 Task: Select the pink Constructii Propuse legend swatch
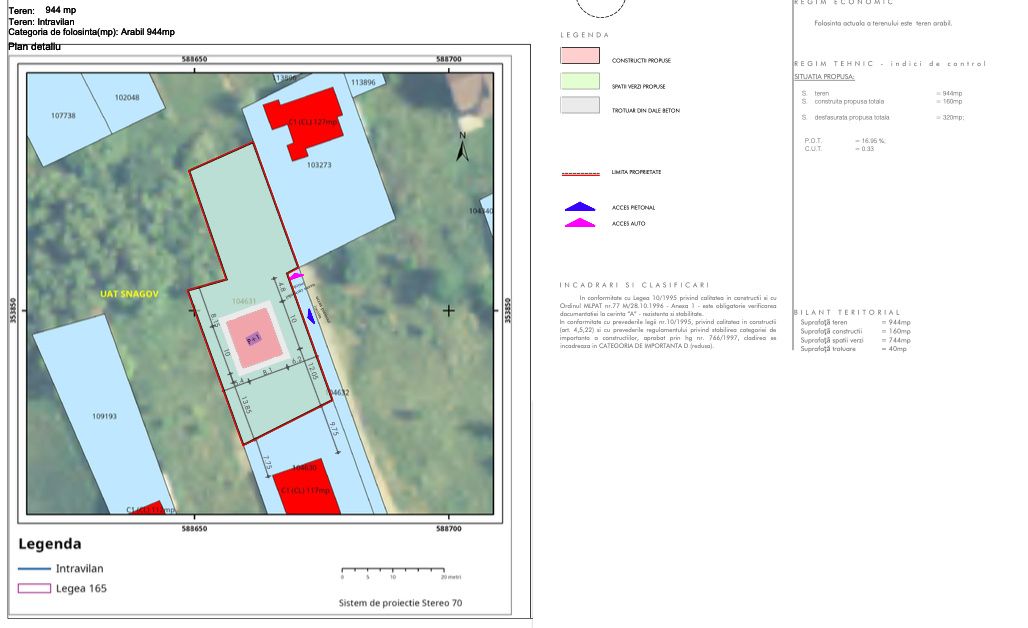579,55
